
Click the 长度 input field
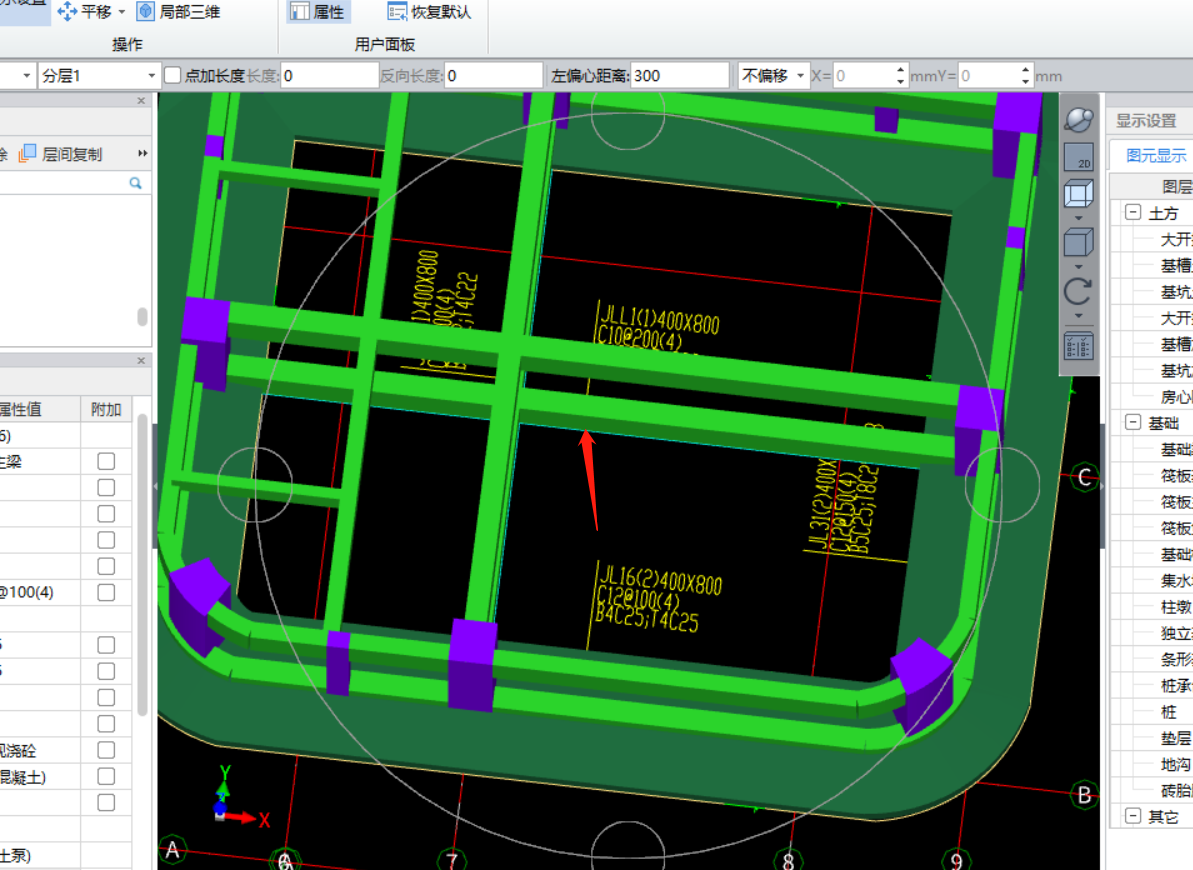329,75
